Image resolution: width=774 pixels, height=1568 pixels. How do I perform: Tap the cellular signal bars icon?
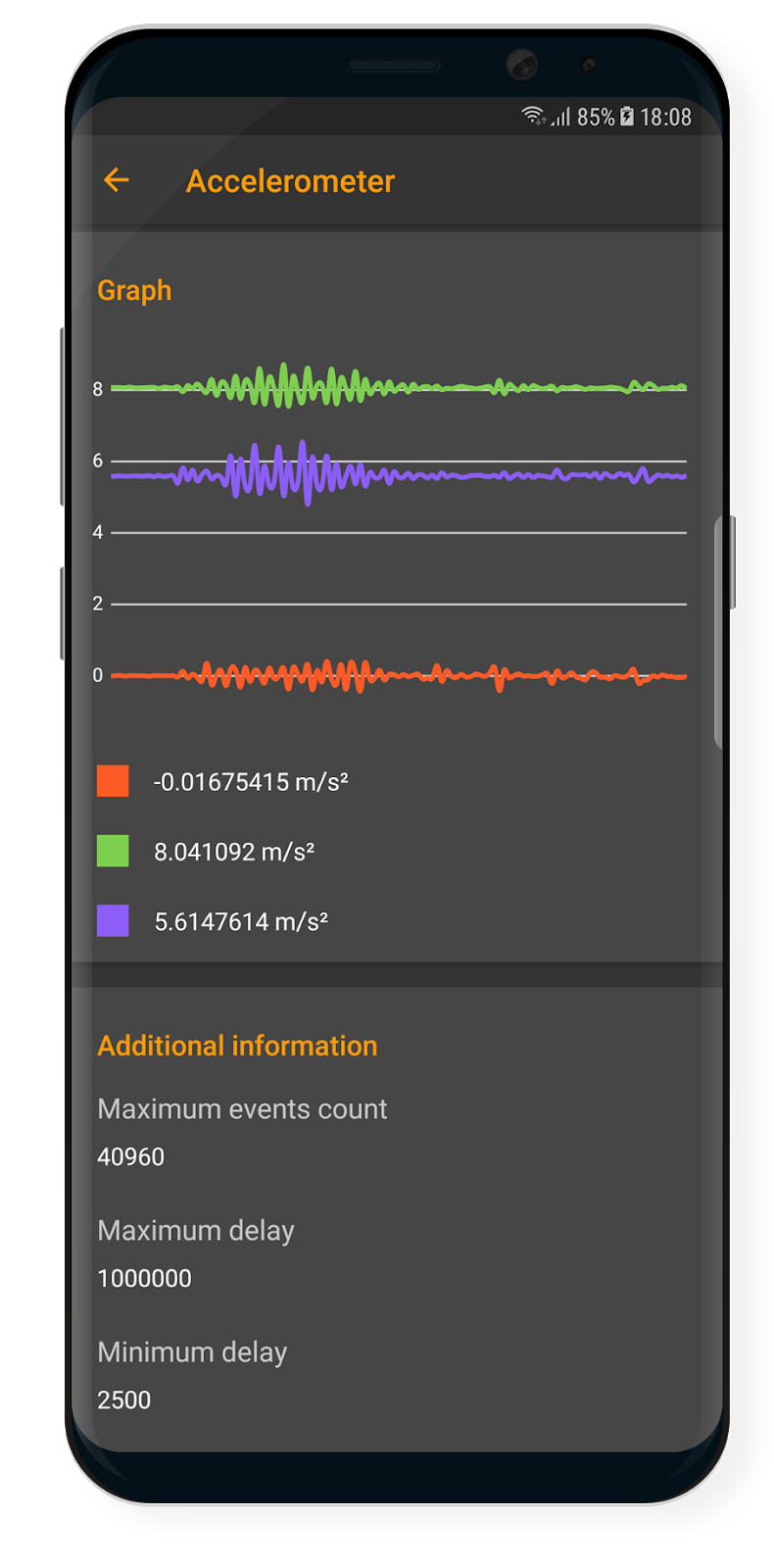[x=560, y=117]
